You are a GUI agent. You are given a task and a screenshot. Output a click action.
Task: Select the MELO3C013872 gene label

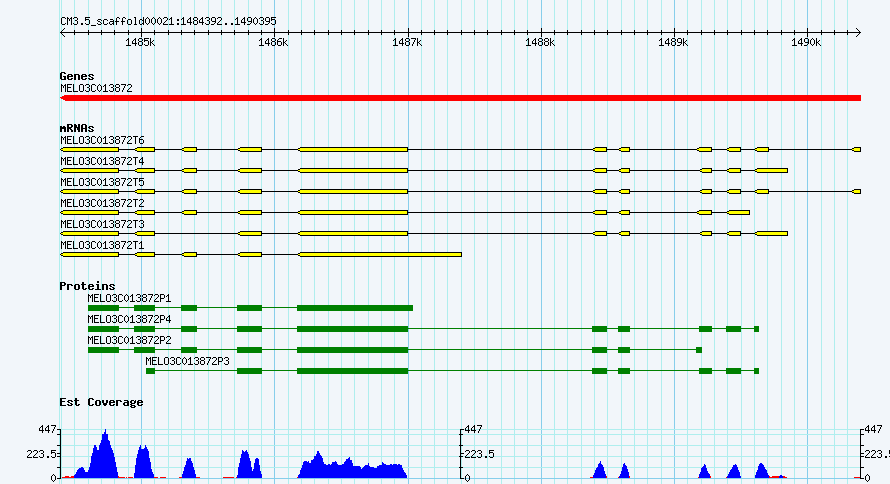click(96, 88)
